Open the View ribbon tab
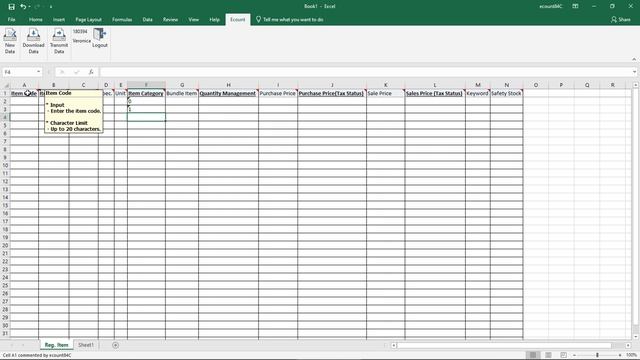The image size is (640, 360). point(193,20)
